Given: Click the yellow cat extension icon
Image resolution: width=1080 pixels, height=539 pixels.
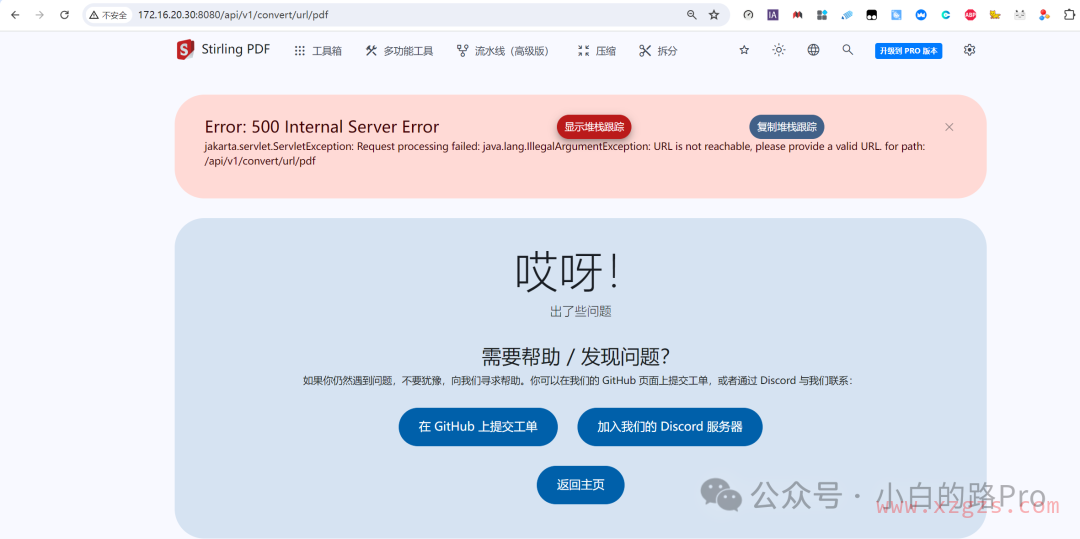Looking at the screenshot, I should point(995,14).
